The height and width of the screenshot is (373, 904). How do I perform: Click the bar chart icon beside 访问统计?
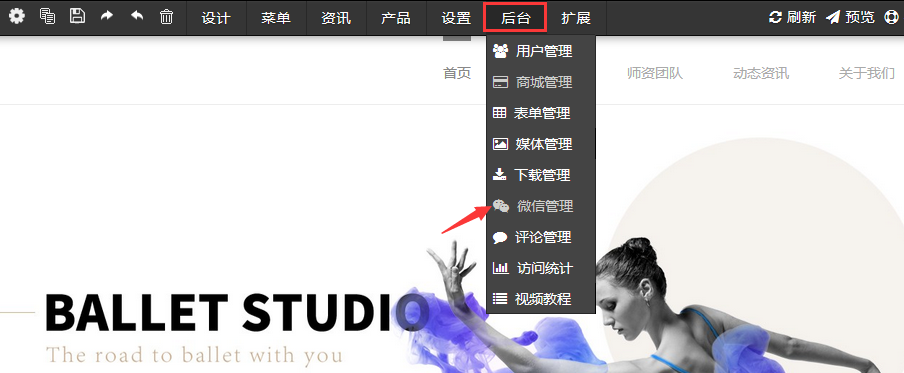(x=500, y=268)
